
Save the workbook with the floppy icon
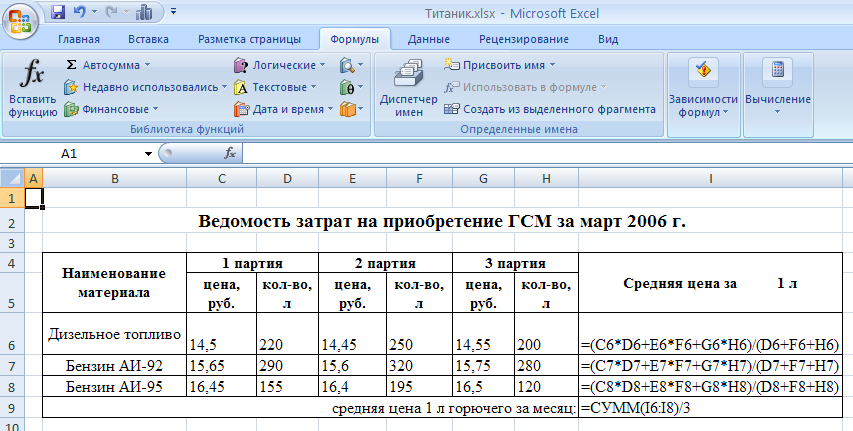[58, 12]
